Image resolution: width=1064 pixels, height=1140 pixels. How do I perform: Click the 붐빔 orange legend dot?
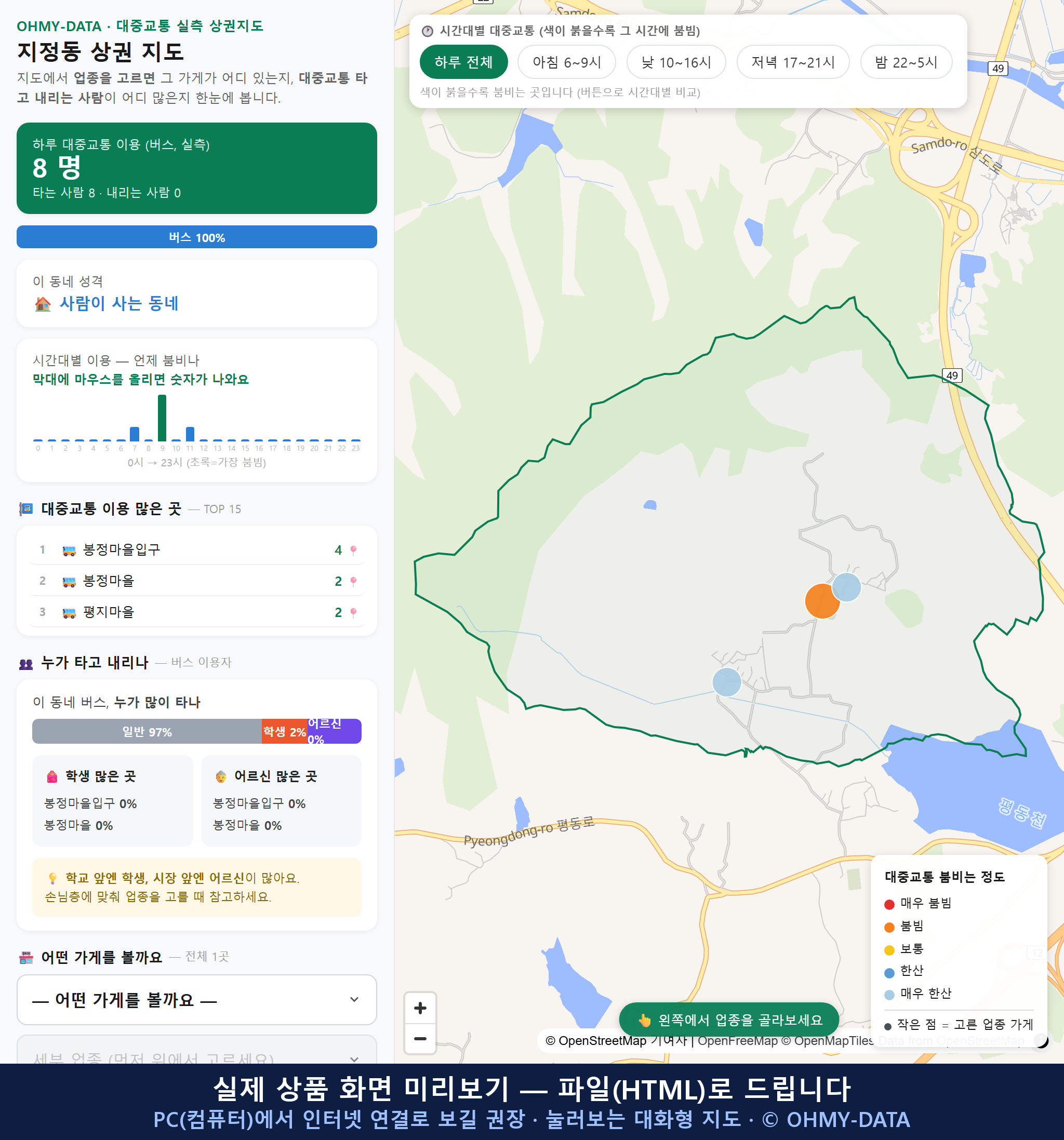pyautogui.click(x=889, y=927)
